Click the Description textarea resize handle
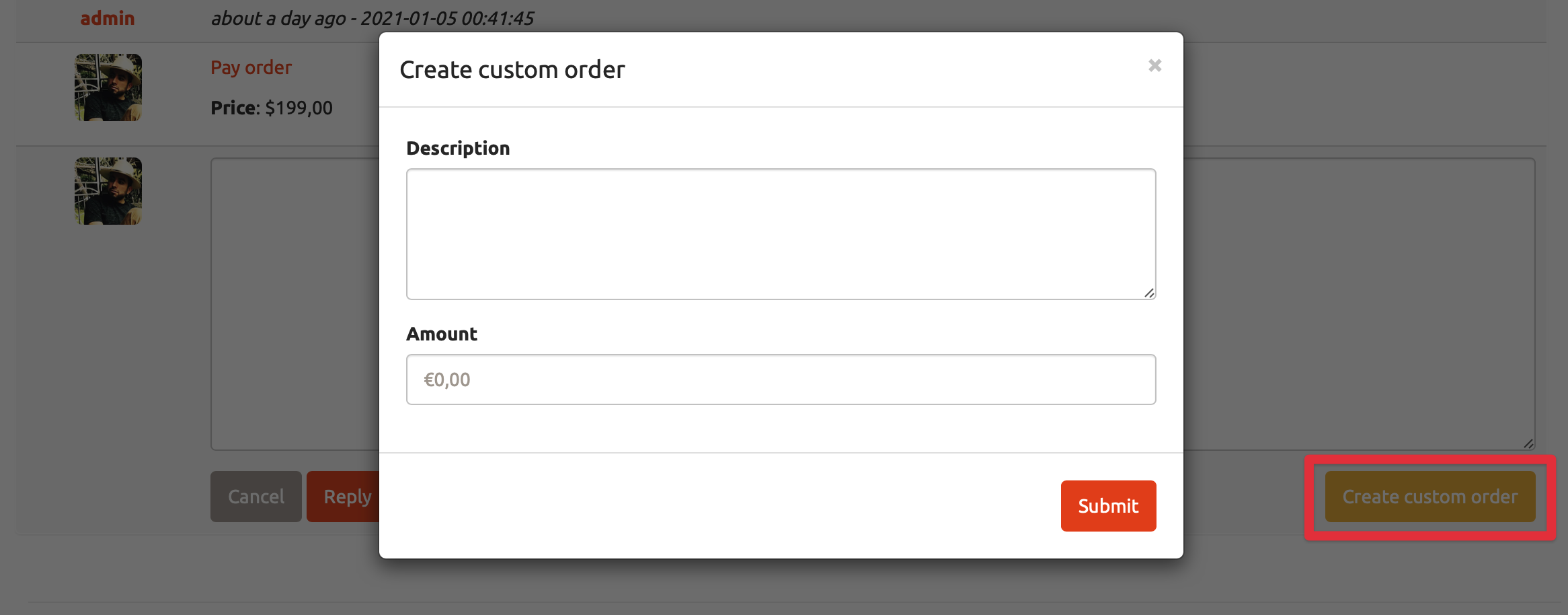The image size is (1568, 615). coord(1149,293)
